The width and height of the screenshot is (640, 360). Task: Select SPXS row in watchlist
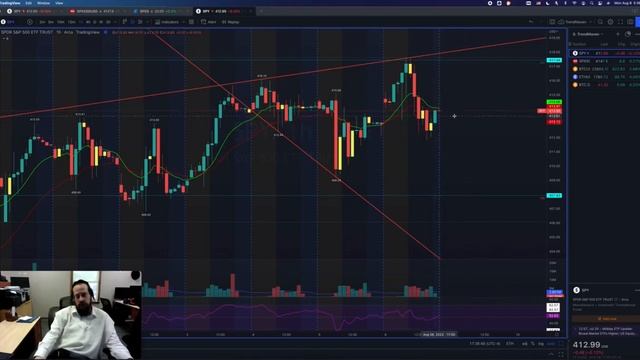[605, 61]
